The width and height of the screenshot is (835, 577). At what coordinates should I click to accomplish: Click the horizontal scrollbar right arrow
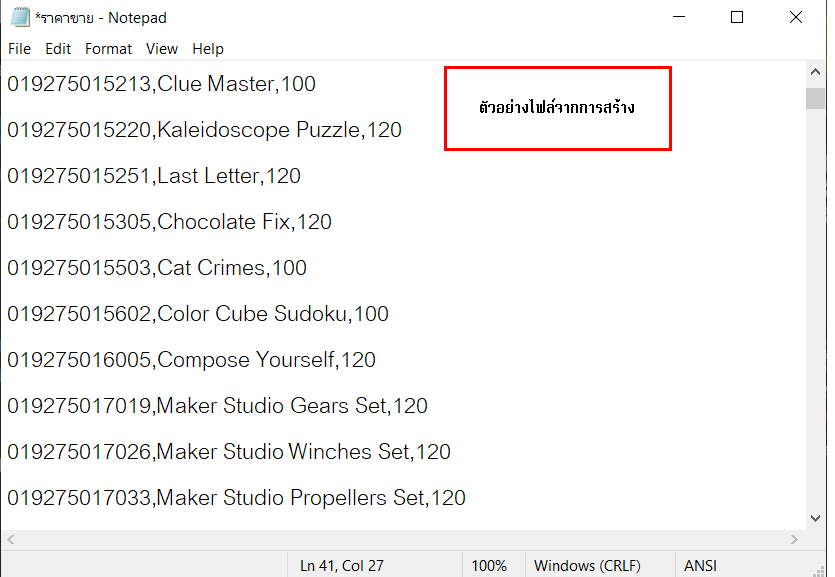pyautogui.click(x=795, y=539)
